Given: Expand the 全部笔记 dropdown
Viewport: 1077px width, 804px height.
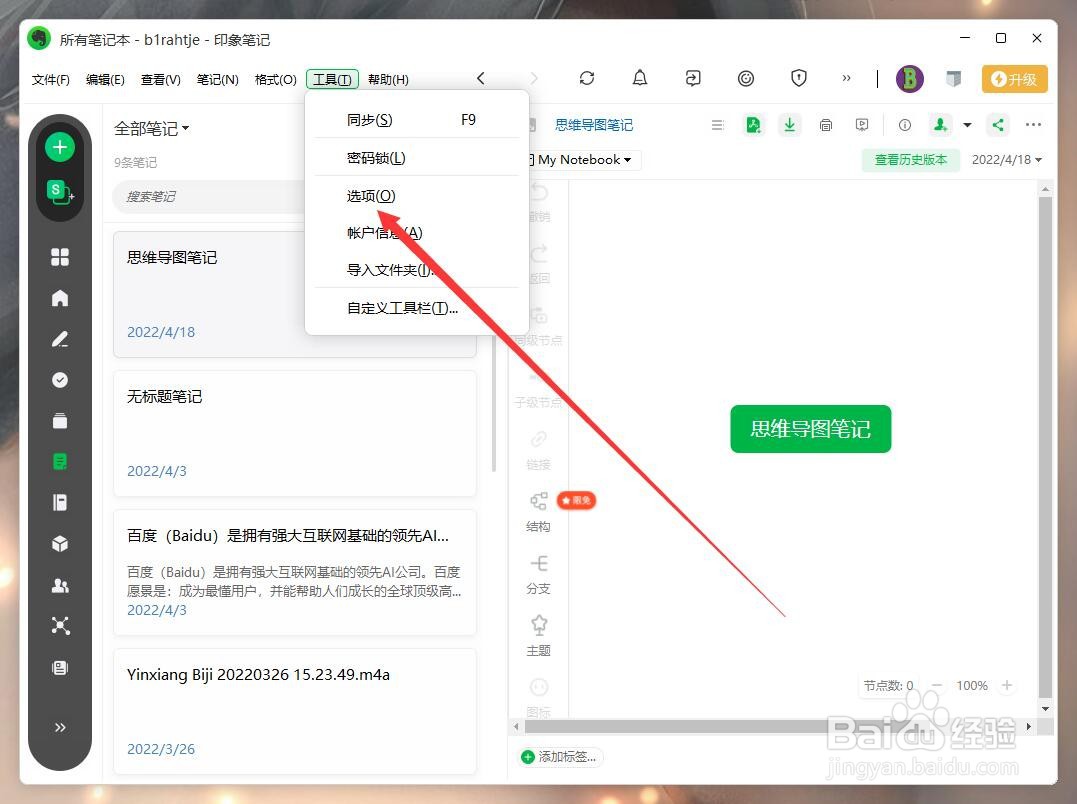Looking at the screenshot, I should pyautogui.click(x=151, y=128).
